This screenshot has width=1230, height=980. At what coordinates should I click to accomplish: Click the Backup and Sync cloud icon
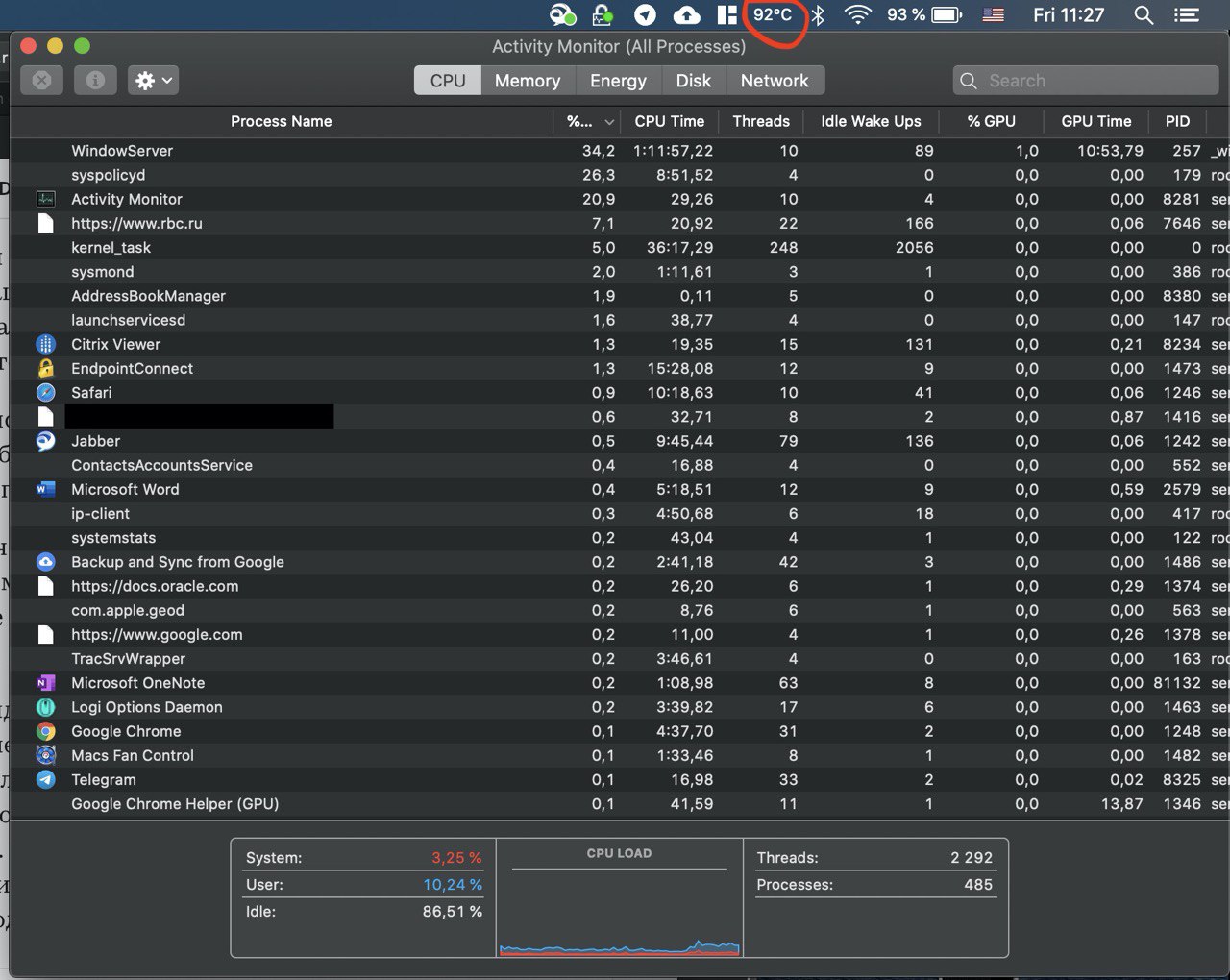pyautogui.click(x=45, y=562)
